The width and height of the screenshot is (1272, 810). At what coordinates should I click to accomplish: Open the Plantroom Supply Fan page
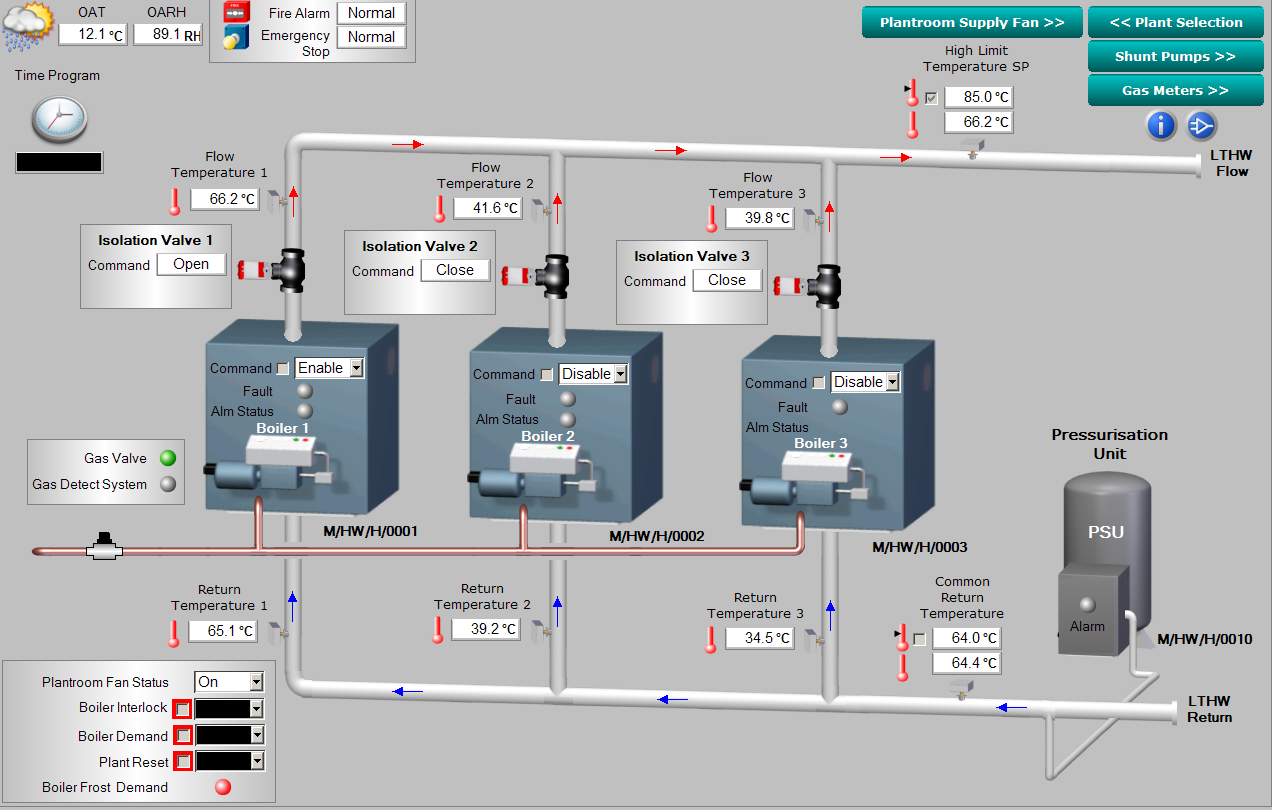click(972, 22)
